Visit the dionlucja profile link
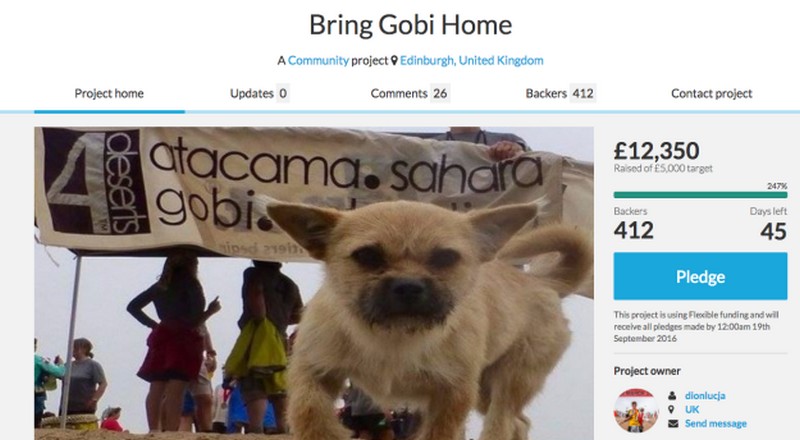 (x=705, y=396)
